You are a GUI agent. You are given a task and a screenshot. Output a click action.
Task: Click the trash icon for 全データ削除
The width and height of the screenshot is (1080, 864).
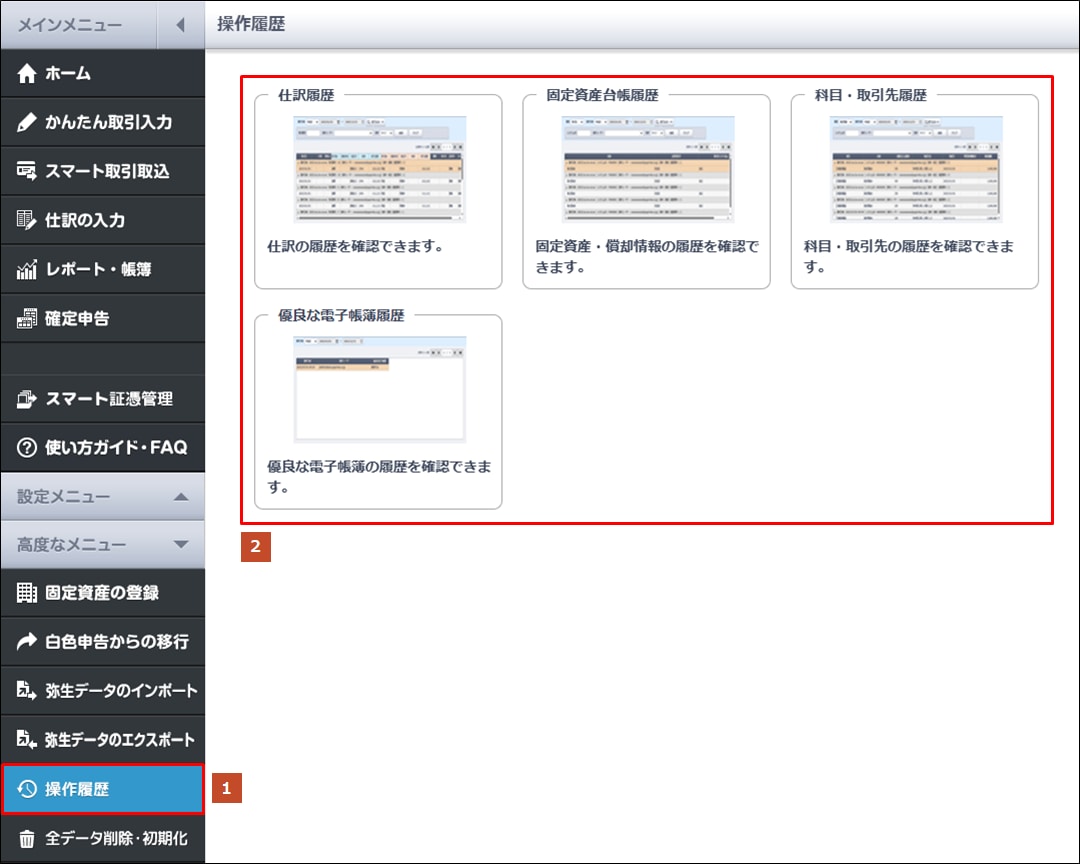[x=26, y=839]
